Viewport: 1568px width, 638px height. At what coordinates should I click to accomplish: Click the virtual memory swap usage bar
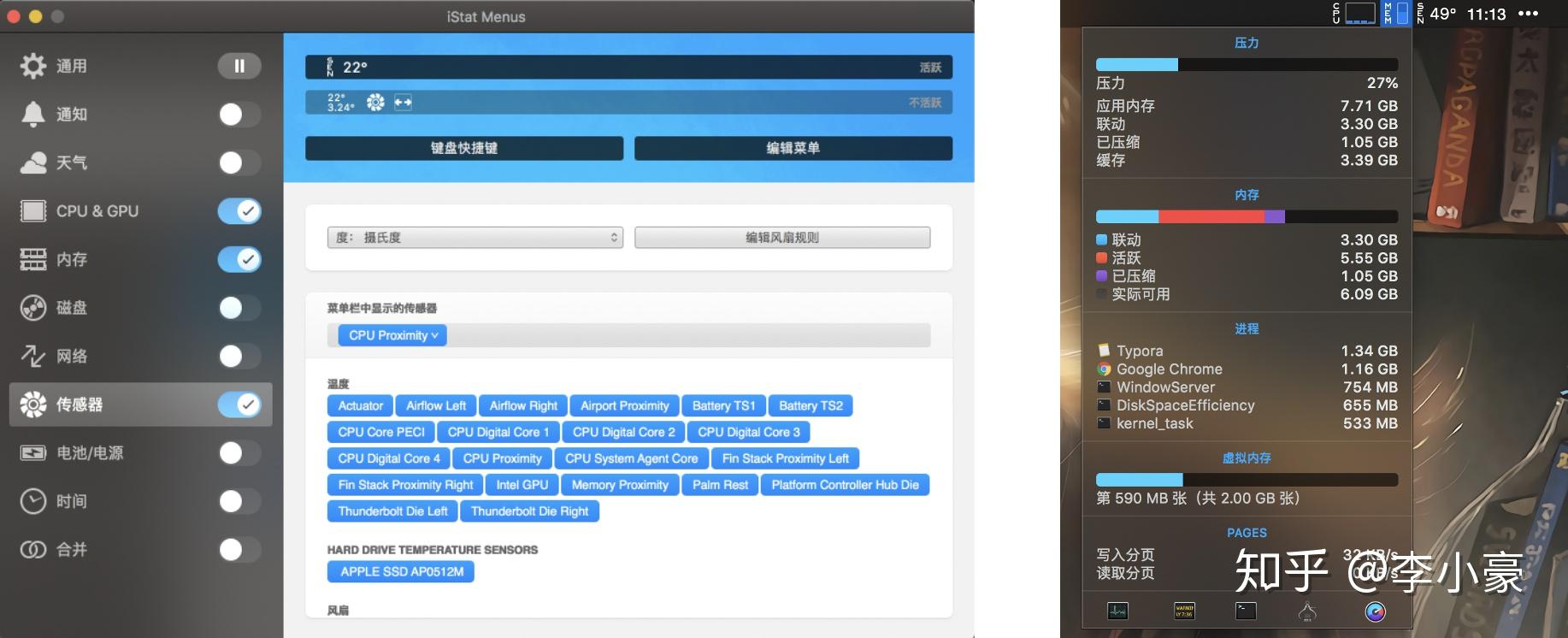(x=1247, y=480)
